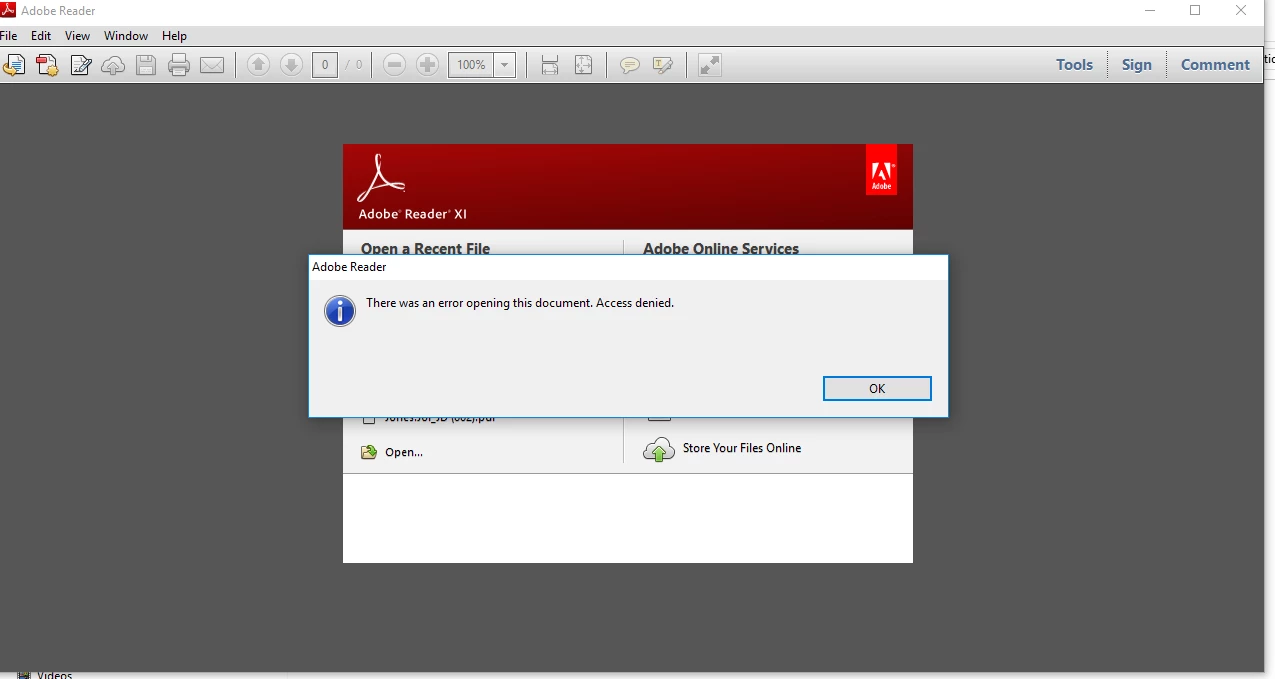The height and width of the screenshot is (679, 1275).
Task: Click the Open file toolbar icon
Action: tap(13, 66)
